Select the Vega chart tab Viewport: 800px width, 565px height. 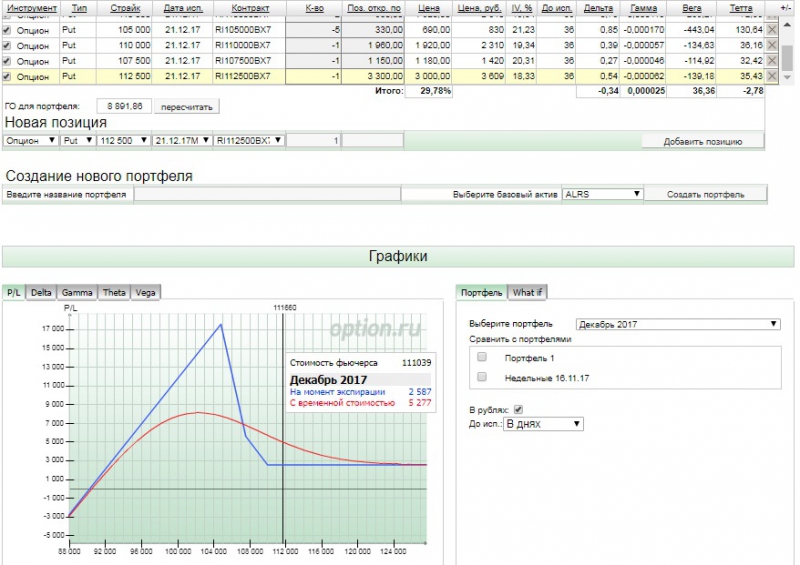coord(145,292)
